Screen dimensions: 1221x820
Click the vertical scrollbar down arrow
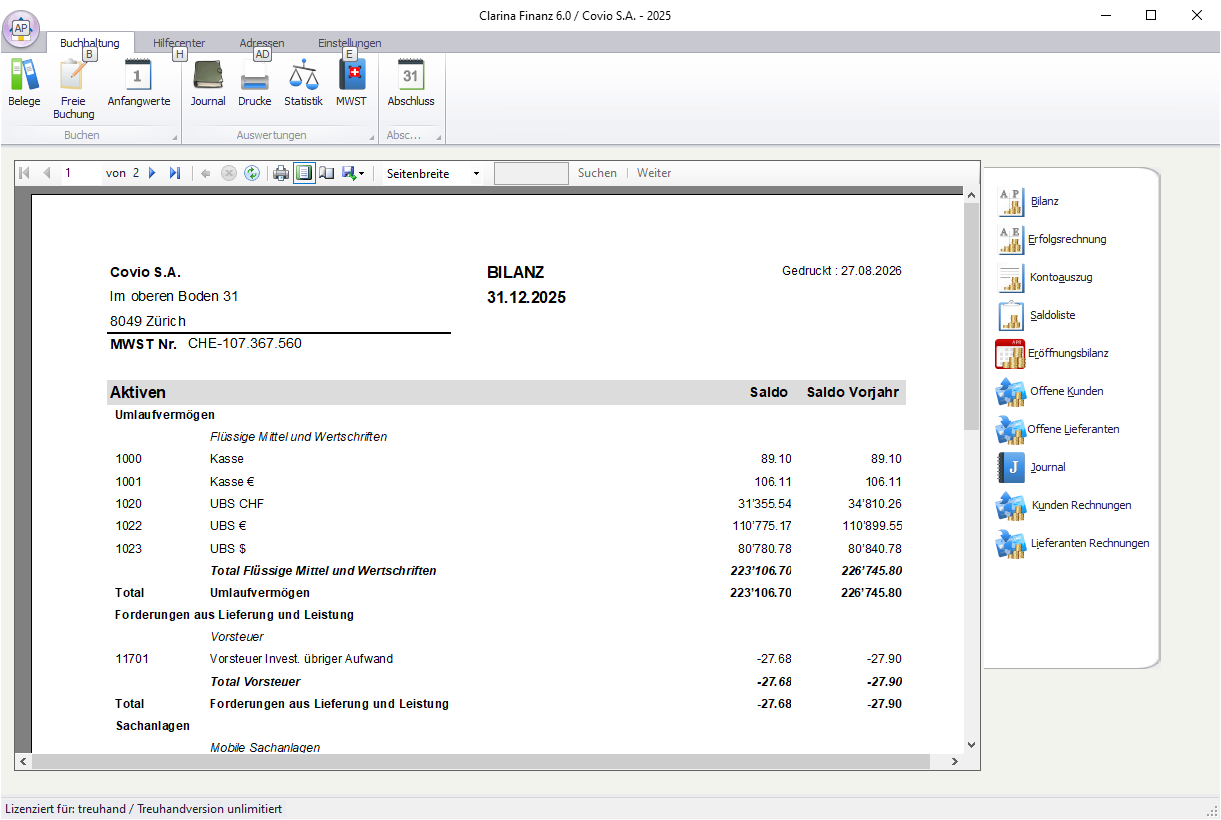point(971,745)
